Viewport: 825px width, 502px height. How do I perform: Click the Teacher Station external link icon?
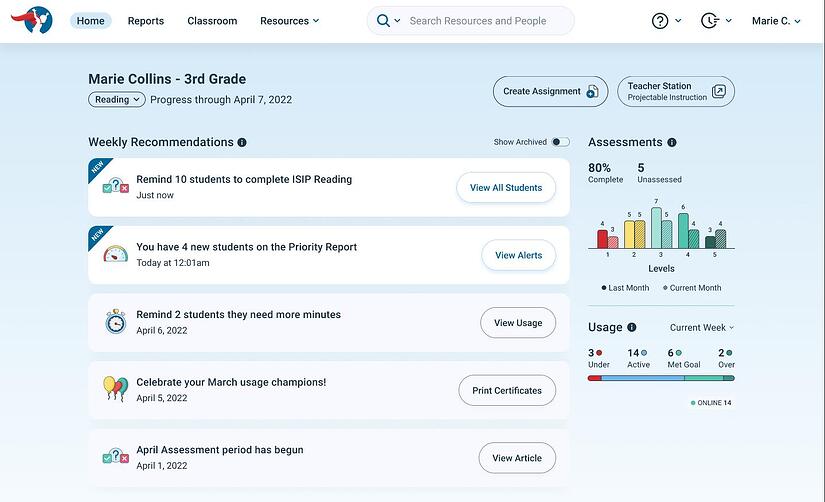click(x=719, y=92)
